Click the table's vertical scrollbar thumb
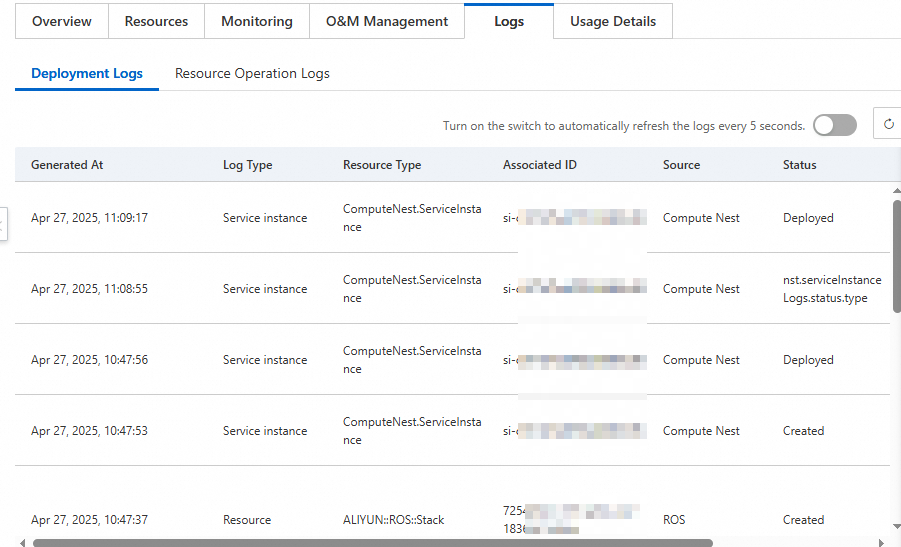This screenshot has width=901, height=547. pos(896,255)
